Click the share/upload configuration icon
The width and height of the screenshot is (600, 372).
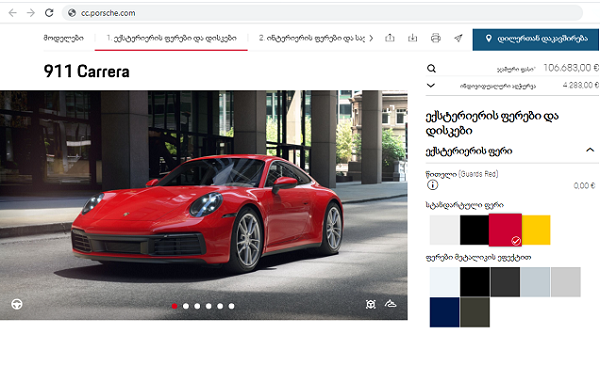[390, 38]
